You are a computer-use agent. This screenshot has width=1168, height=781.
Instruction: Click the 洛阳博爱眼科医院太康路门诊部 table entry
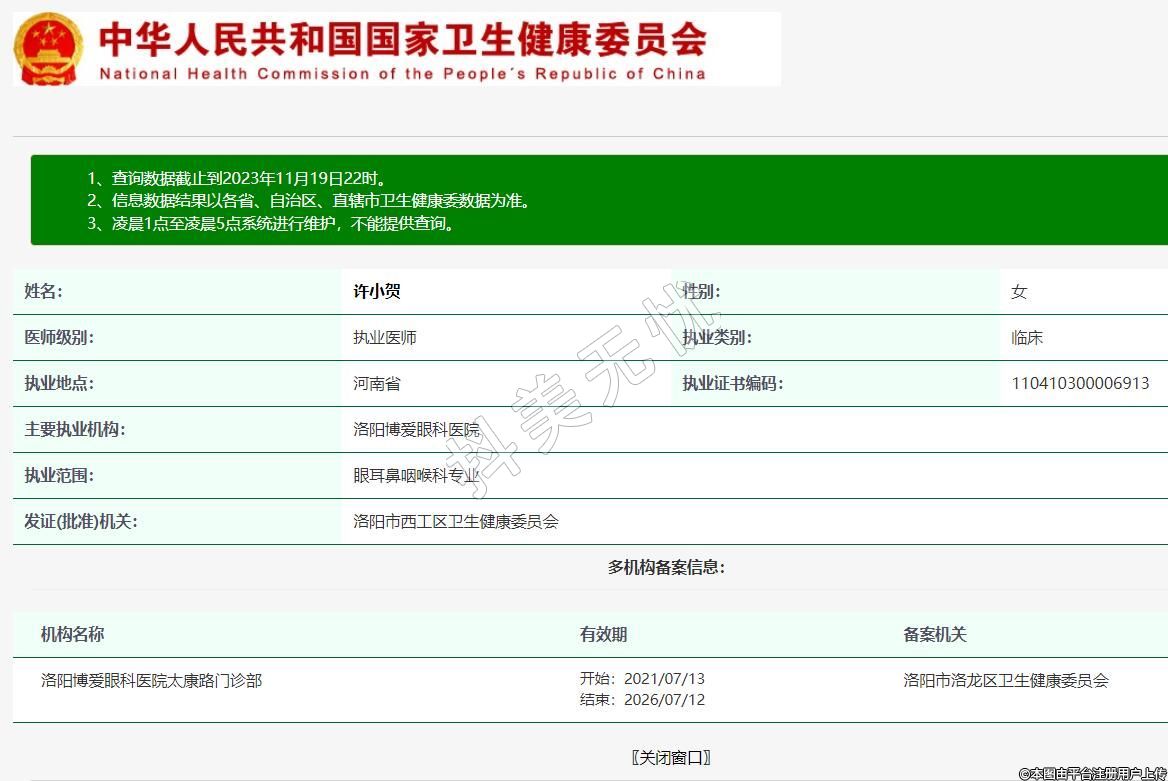152,680
